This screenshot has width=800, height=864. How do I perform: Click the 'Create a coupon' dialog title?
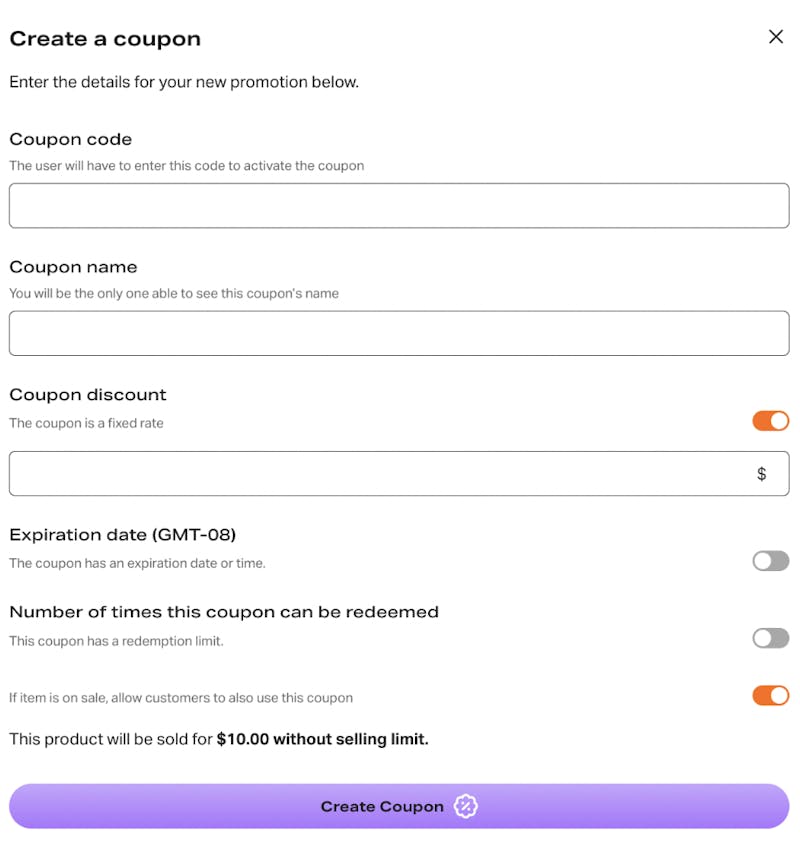(105, 39)
